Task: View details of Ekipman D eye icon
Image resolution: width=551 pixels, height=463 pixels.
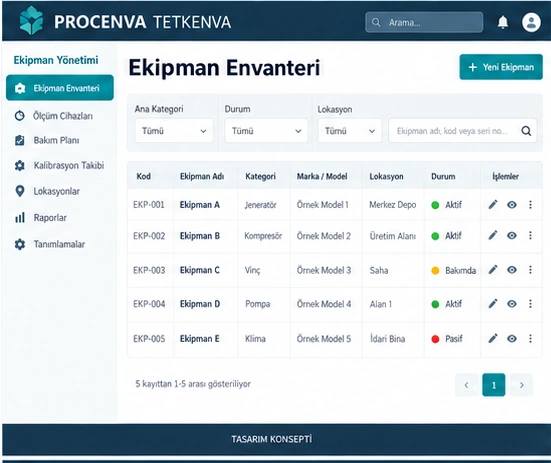Action: coord(512,304)
